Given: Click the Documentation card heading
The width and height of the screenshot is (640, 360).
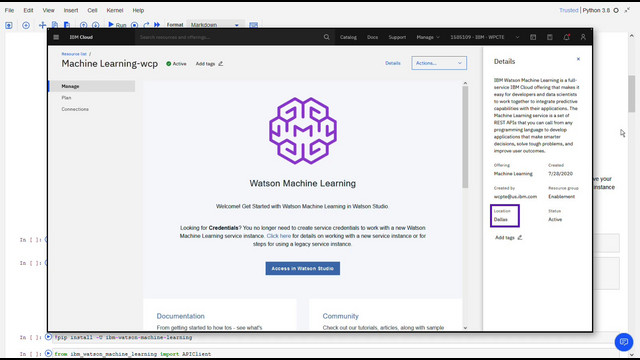Looking at the screenshot, I should click(180, 316).
